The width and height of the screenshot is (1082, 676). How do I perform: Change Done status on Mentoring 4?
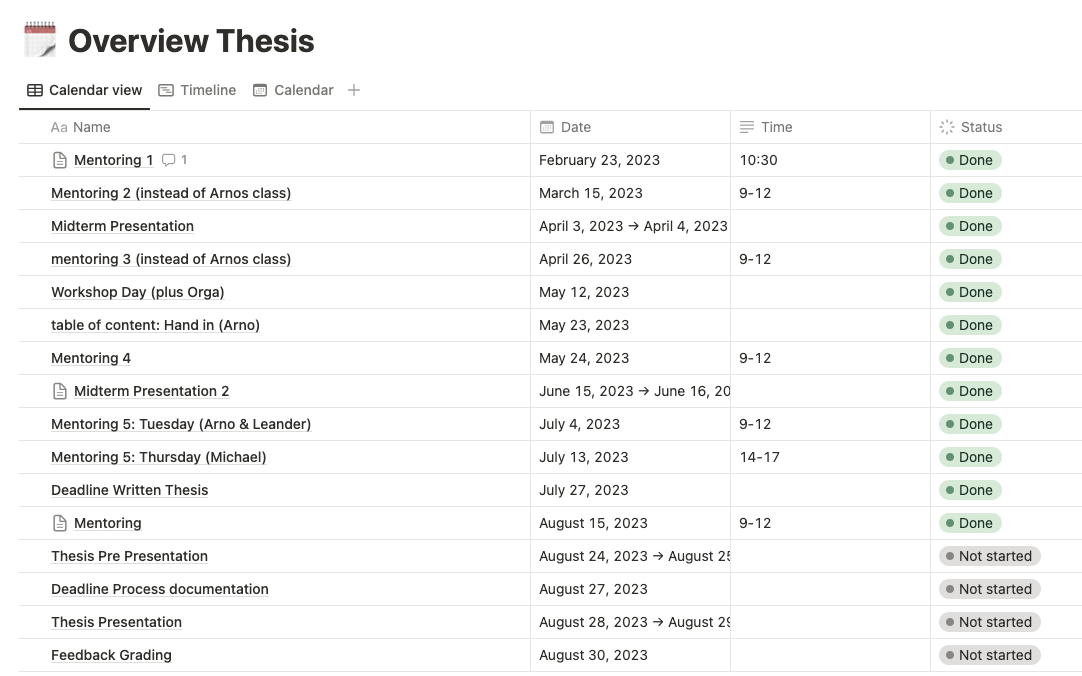(x=970, y=358)
